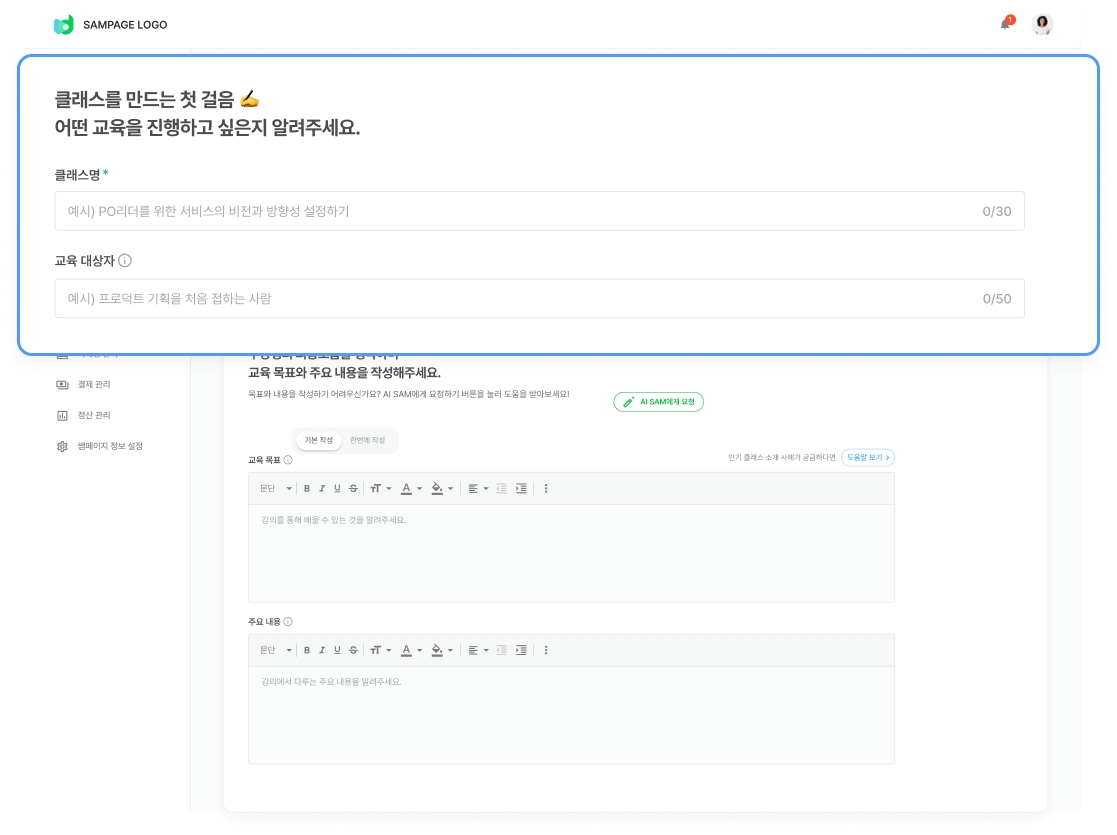This screenshot has width=1117, height=835.
Task: Open 정산 관리 in the sidebar
Action: tap(93, 415)
